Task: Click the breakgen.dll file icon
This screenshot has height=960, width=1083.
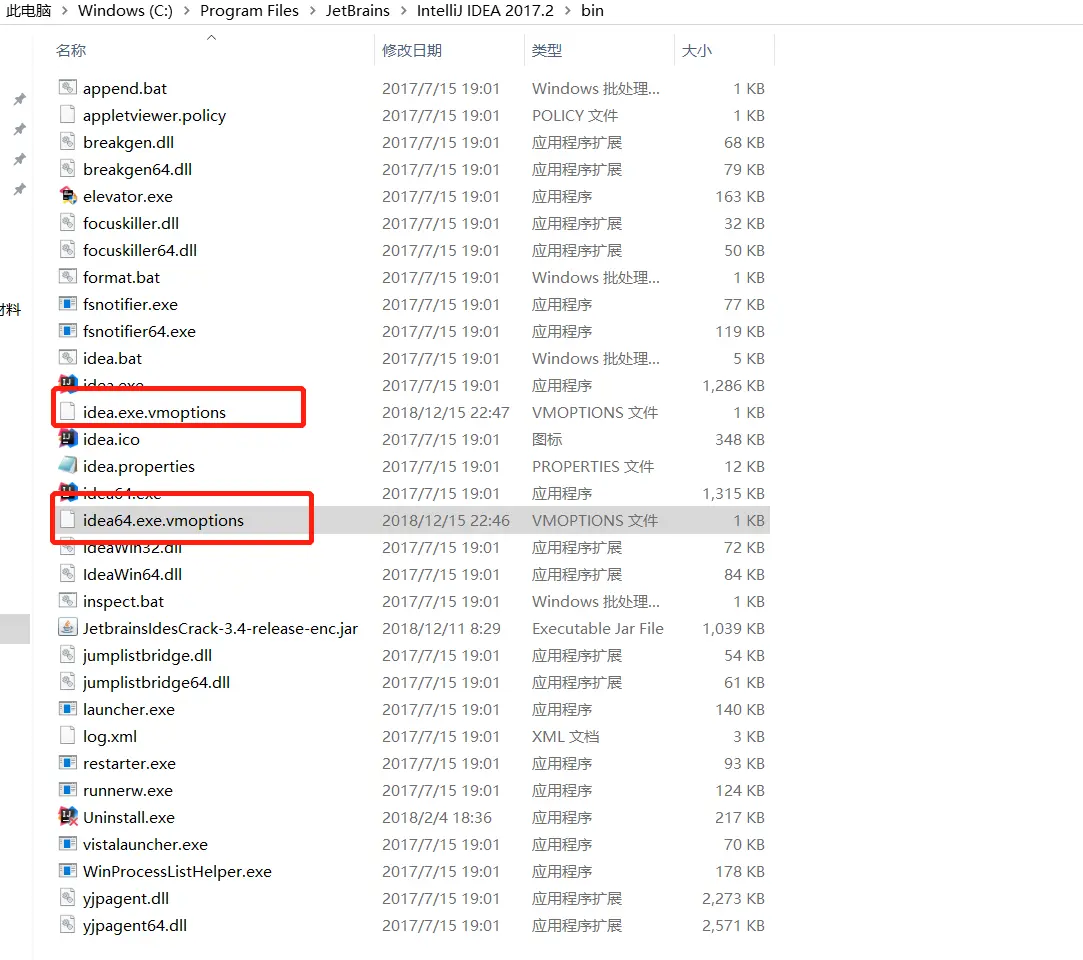Action: pos(68,142)
